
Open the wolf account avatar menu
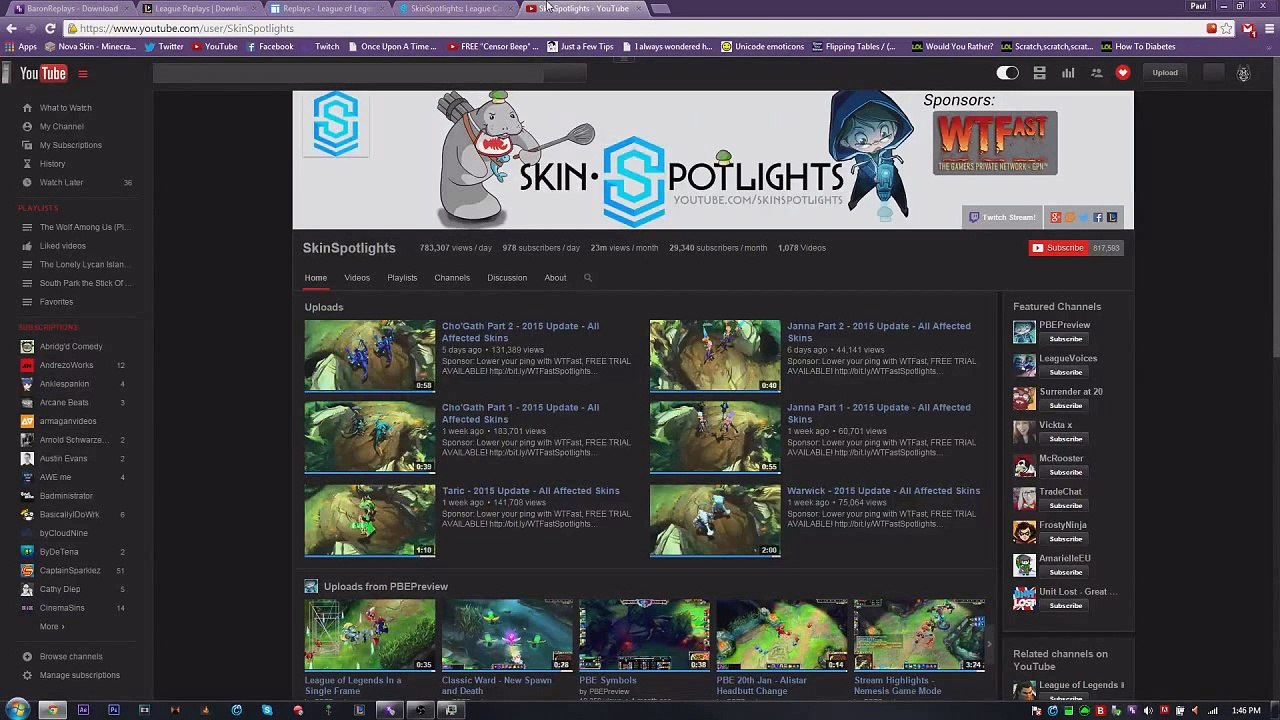(x=1243, y=73)
